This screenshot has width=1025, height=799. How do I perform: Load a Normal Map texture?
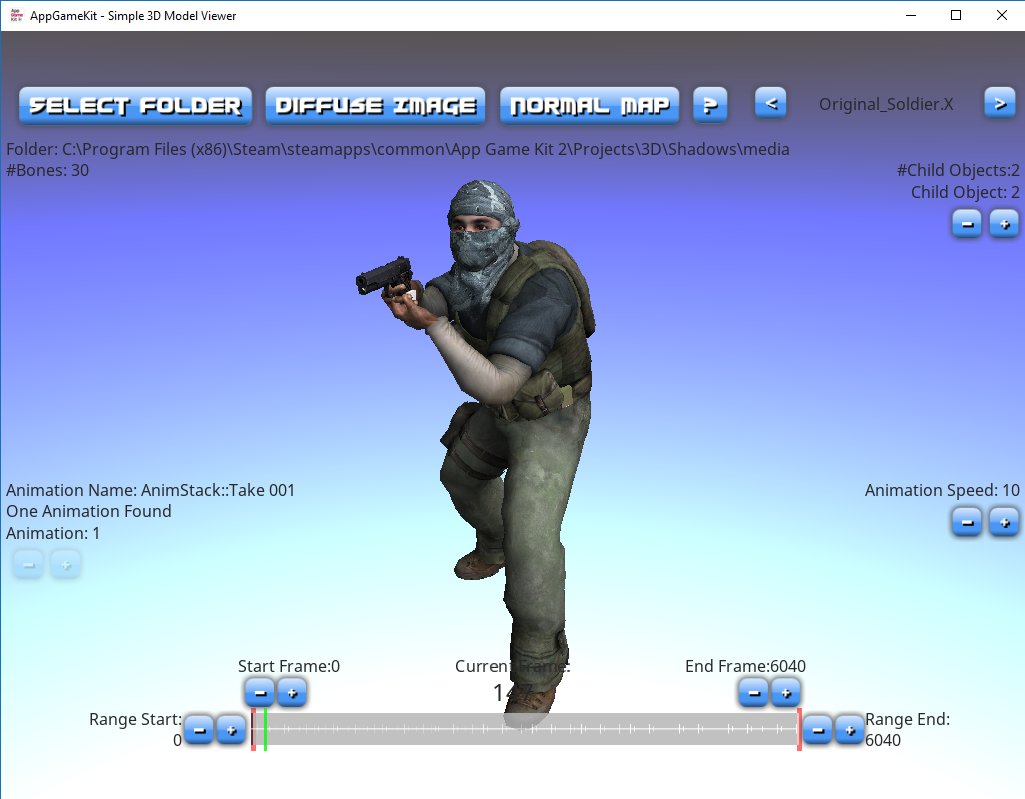pyautogui.click(x=590, y=105)
